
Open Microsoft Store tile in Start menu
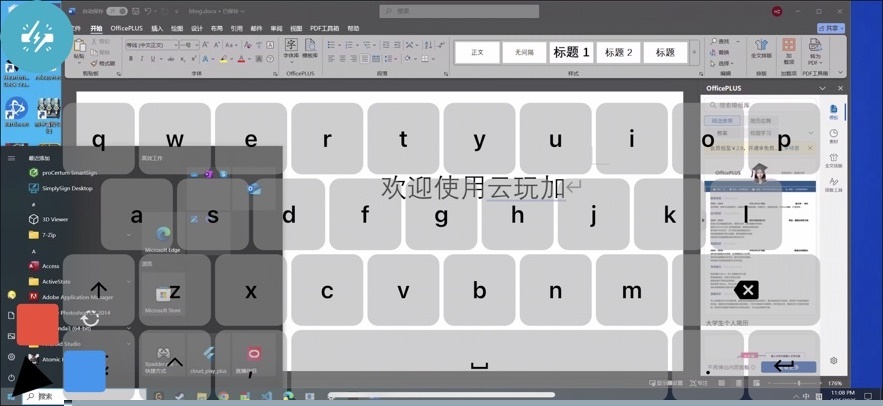tap(162, 296)
